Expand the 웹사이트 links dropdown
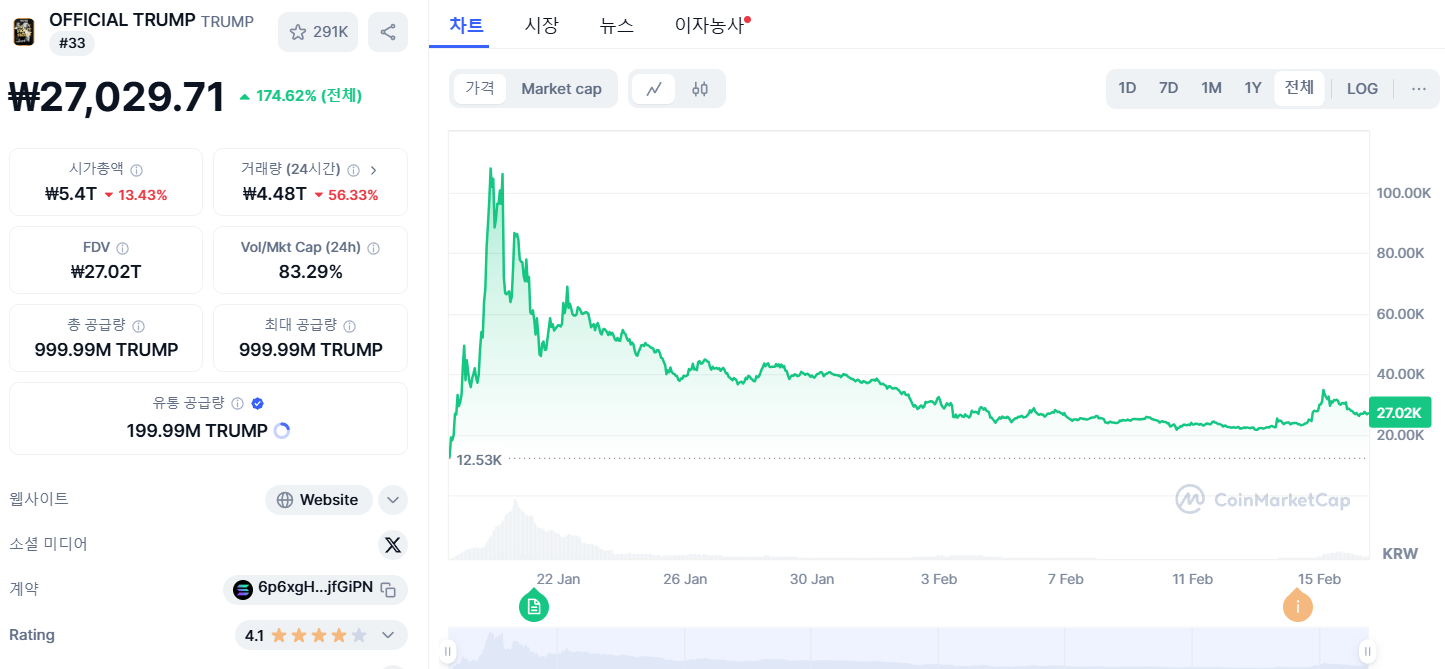This screenshot has height=669, width=1445. (392, 499)
